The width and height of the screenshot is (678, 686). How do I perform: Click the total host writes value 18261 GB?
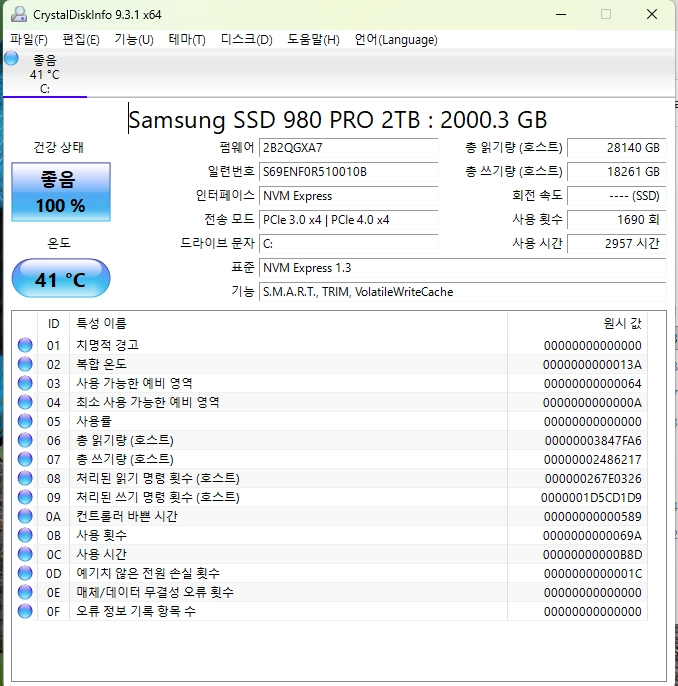click(x=617, y=172)
